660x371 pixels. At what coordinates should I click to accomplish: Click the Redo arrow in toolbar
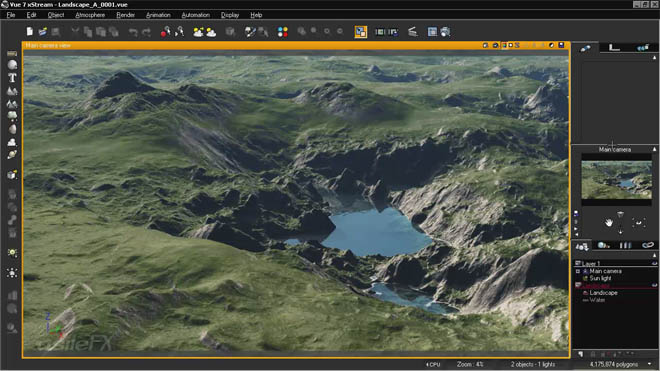(x=146, y=32)
